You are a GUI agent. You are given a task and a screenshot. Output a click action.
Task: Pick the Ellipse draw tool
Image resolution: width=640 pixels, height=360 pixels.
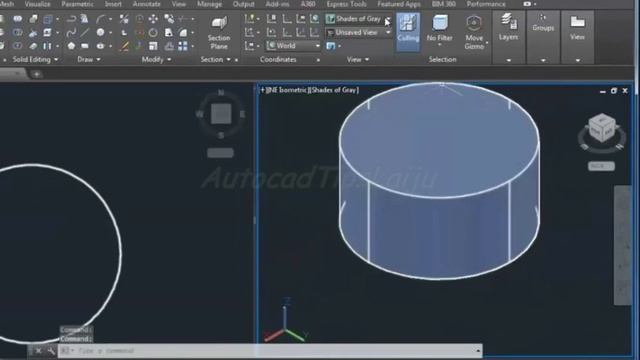coord(100,46)
